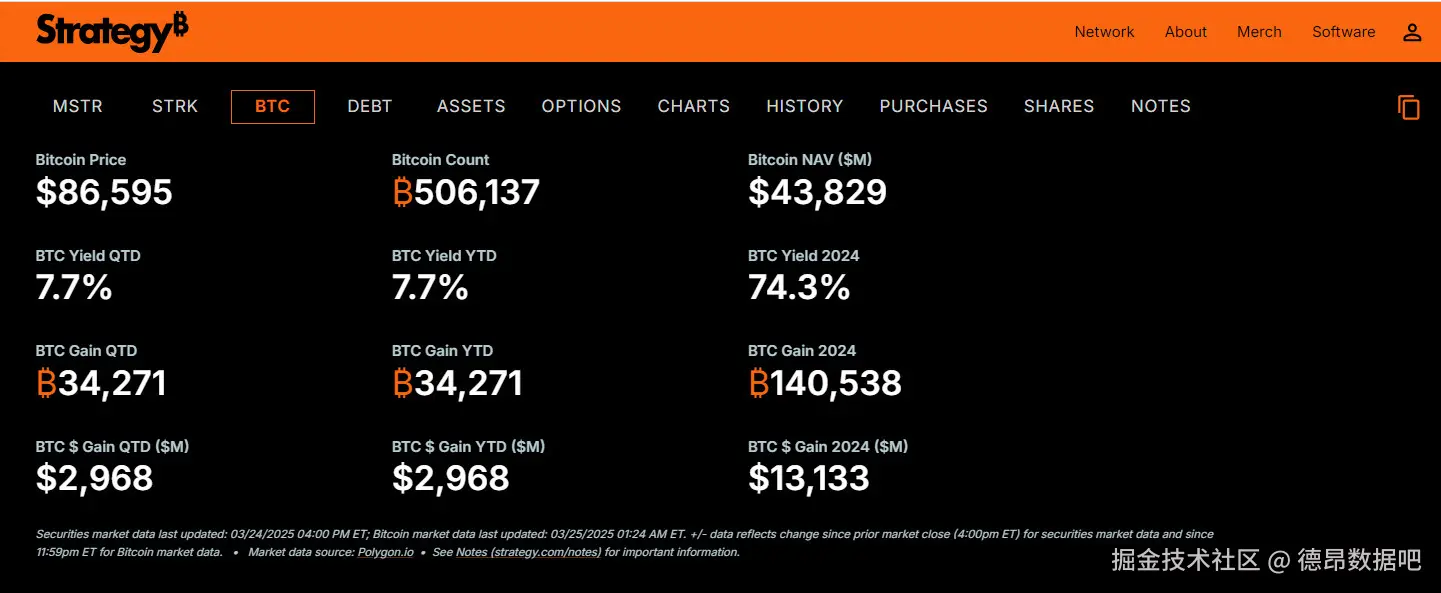Open the Merch link

click(x=1259, y=32)
